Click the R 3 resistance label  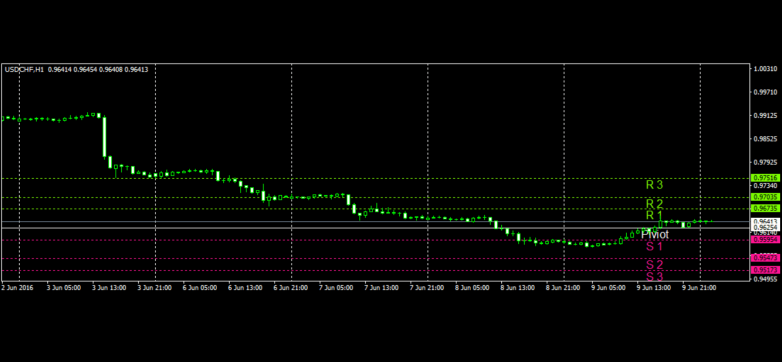[654, 185]
